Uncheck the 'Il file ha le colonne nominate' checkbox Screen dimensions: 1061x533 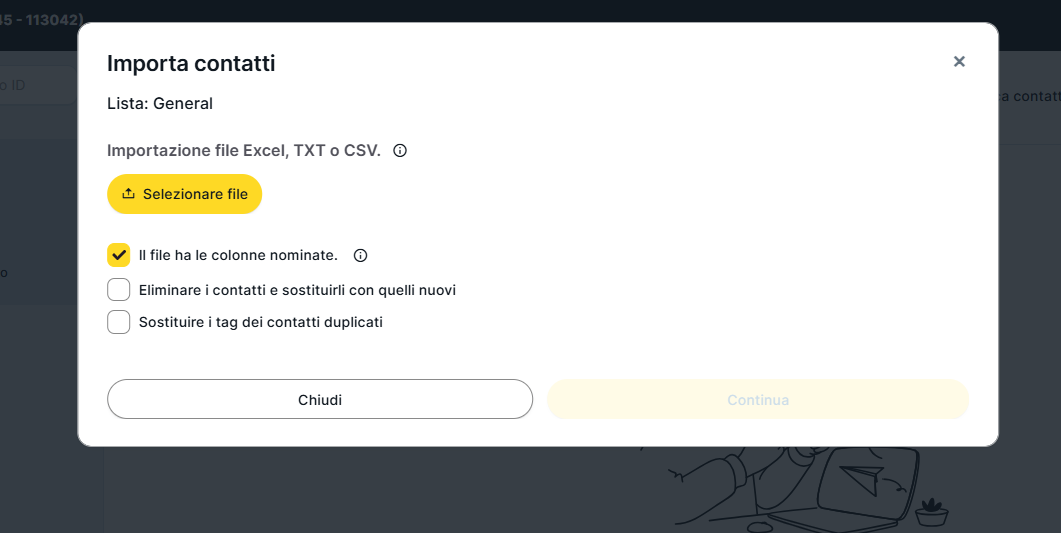click(x=119, y=255)
